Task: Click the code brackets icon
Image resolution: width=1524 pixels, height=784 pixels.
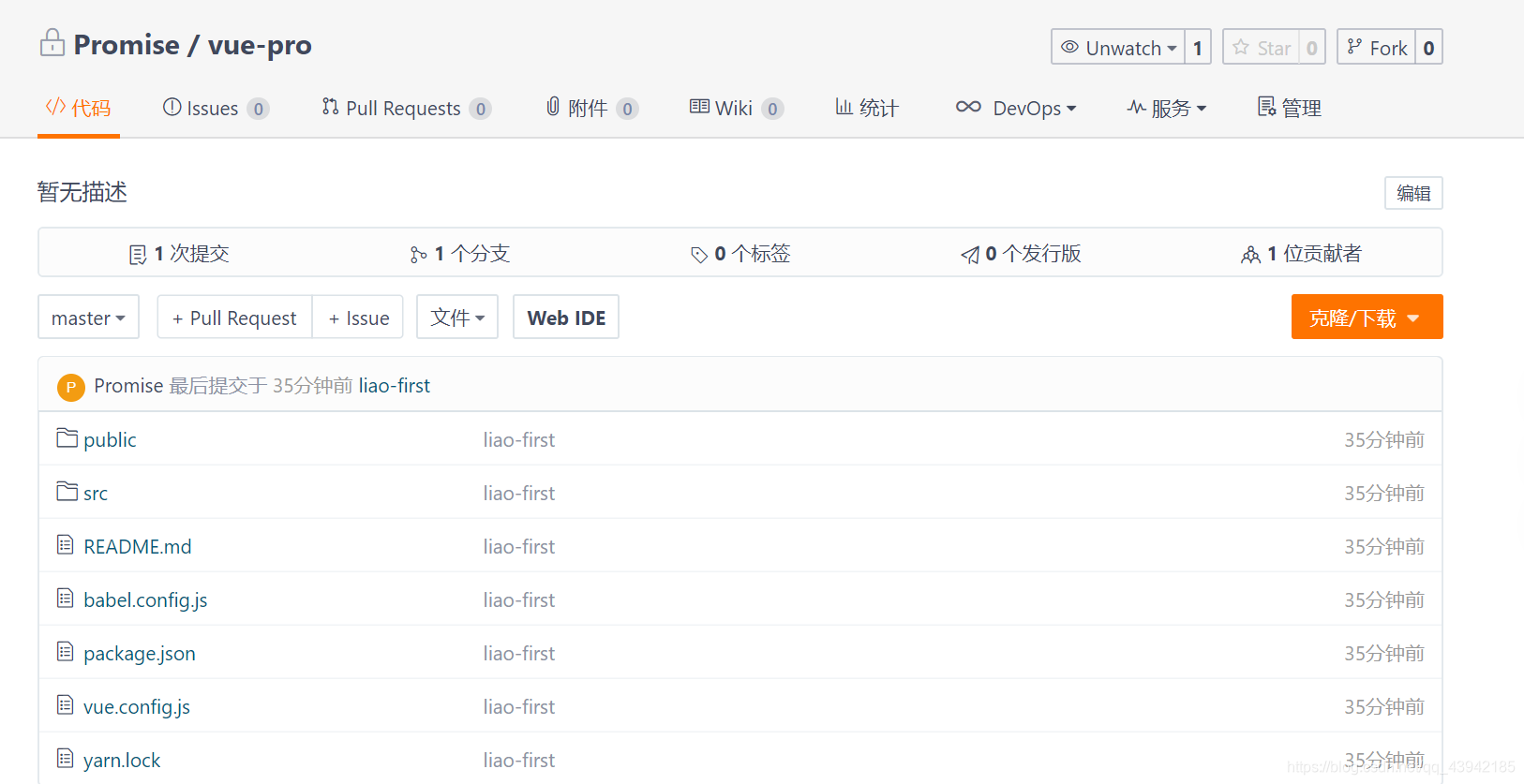Action: pos(55,107)
